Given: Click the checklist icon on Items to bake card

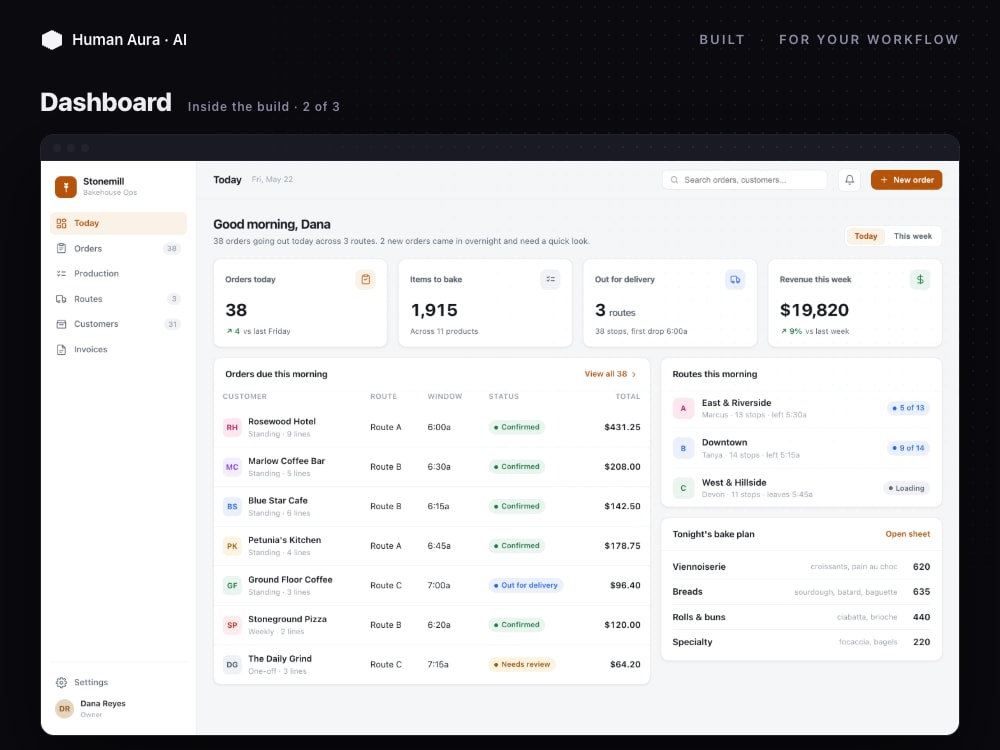Looking at the screenshot, I should pos(550,279).
